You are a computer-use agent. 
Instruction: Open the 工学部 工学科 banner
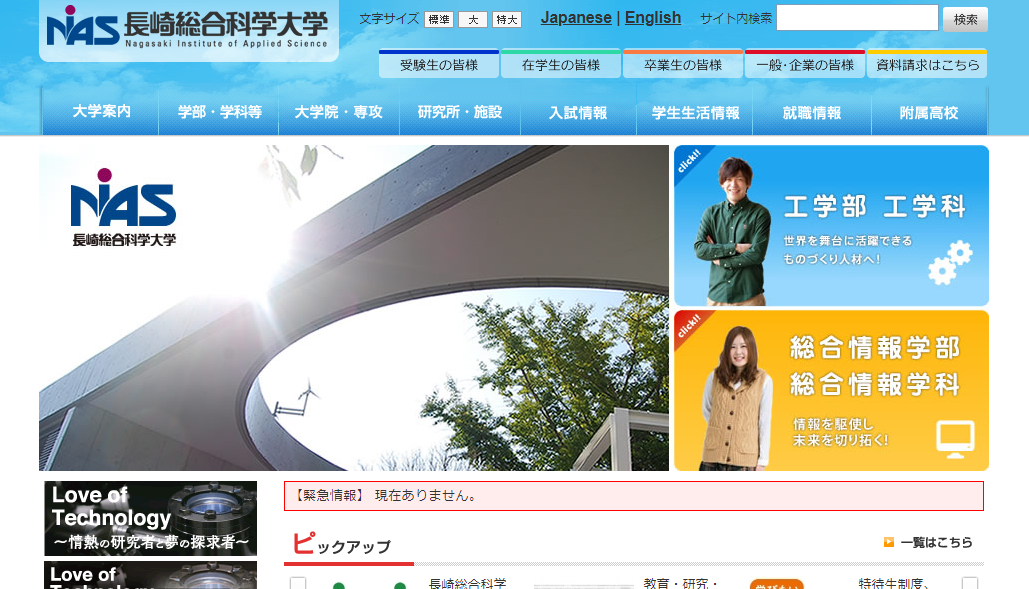pyautogui.click(x=831, y=226)
